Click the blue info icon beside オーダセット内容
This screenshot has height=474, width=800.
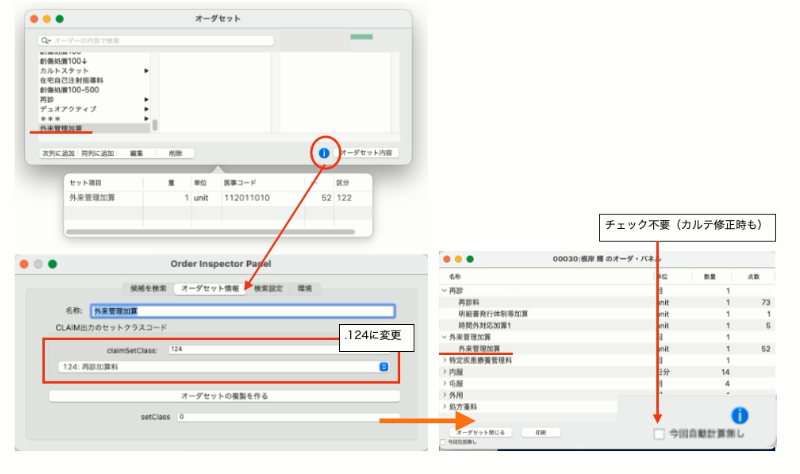tap(324, 153)
